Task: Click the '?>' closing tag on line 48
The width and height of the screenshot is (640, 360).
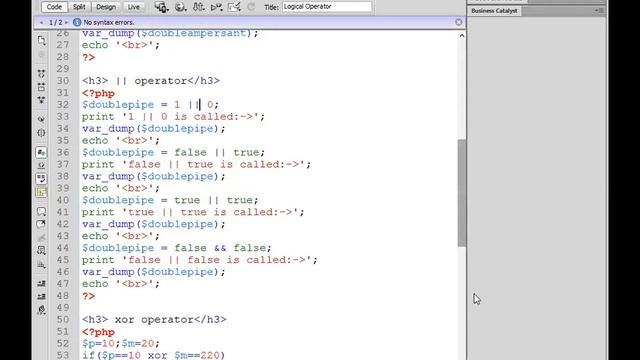Action: 89,296
